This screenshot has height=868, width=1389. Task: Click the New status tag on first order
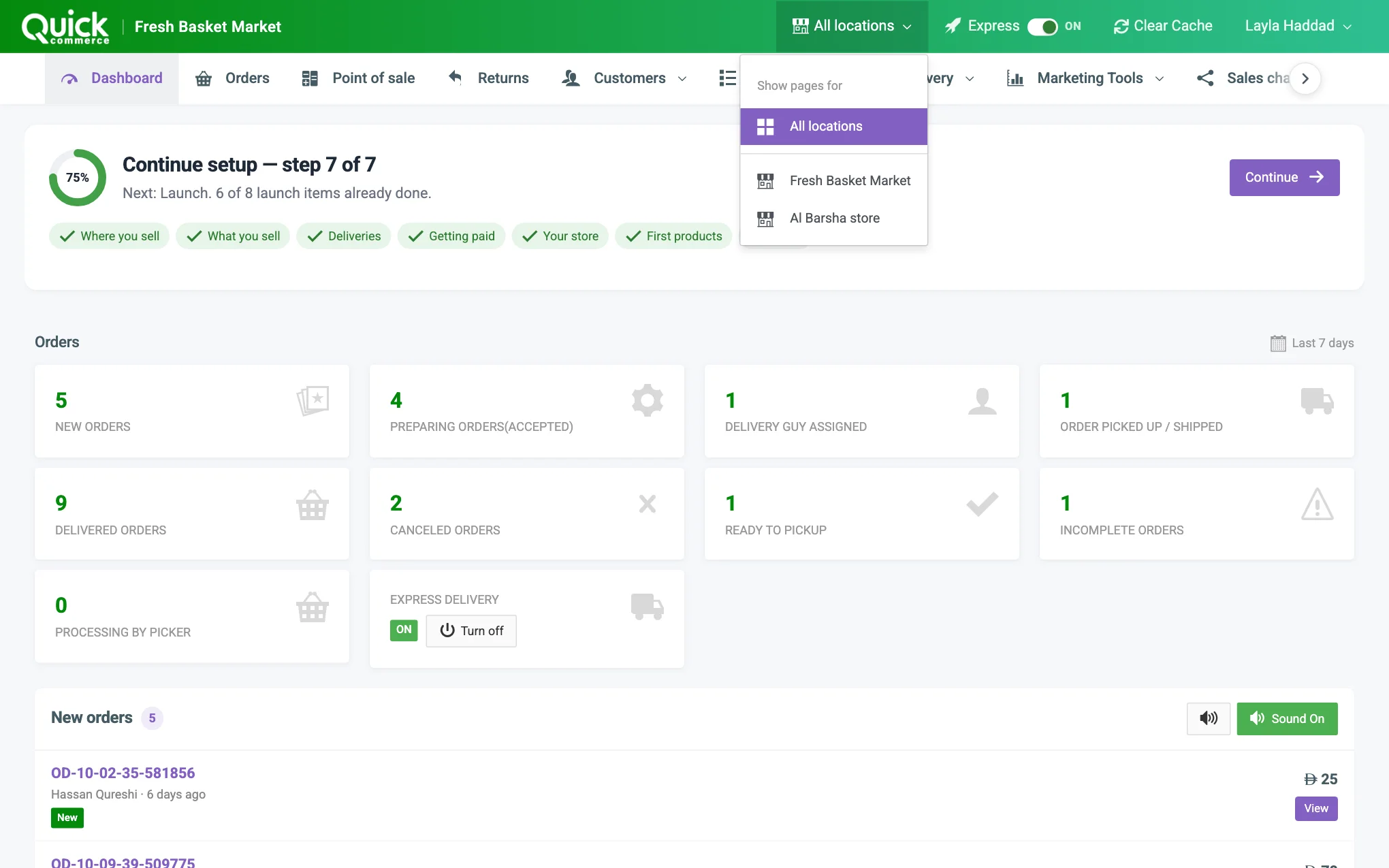click(67, 818)
